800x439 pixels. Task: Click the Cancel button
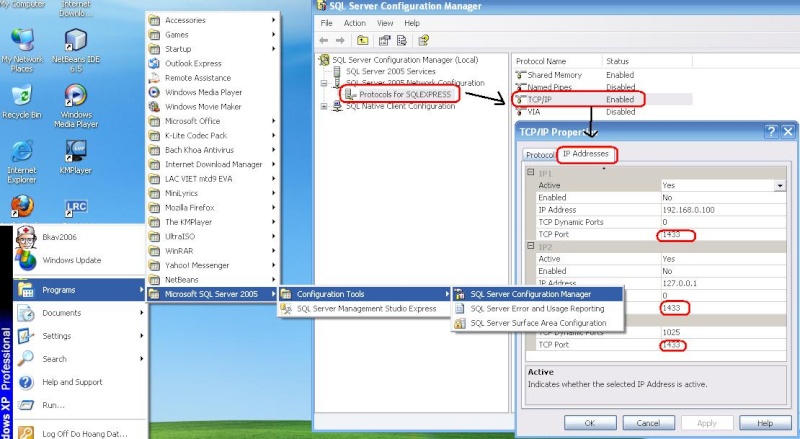648,423
